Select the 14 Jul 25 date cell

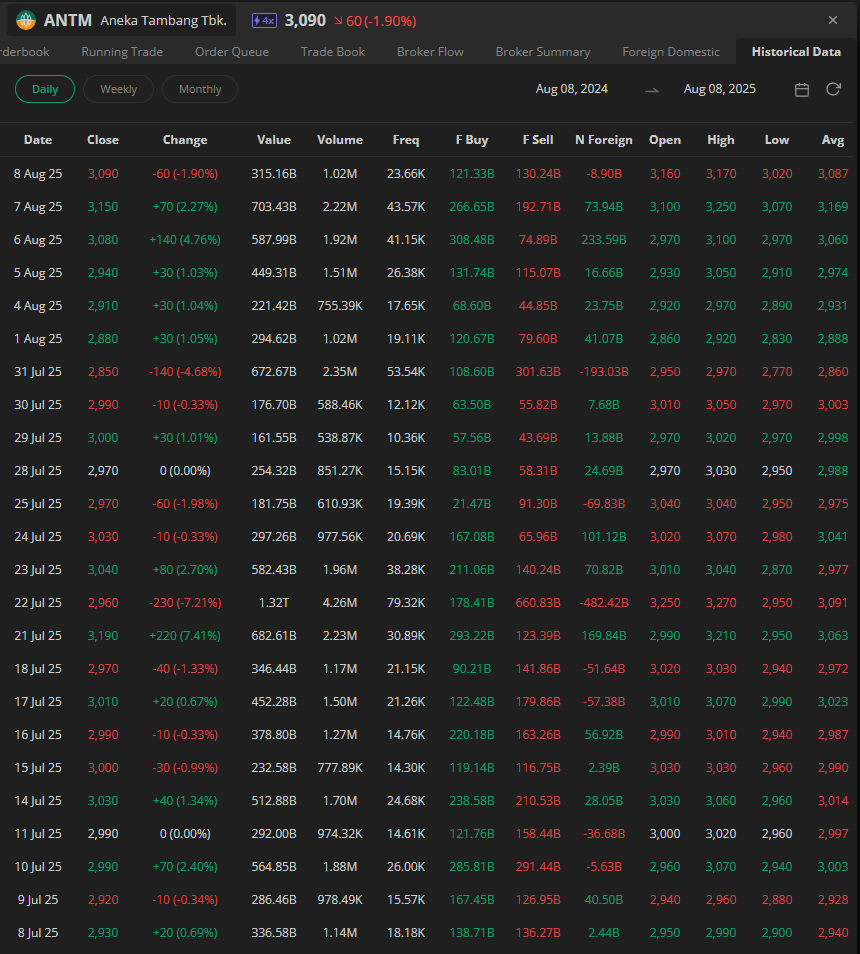[38, 801]
